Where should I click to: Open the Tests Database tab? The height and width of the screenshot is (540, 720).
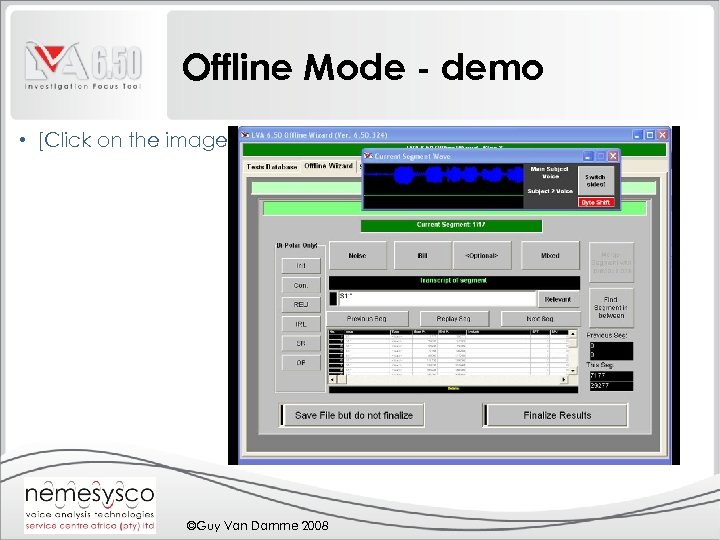pos(272,167)
